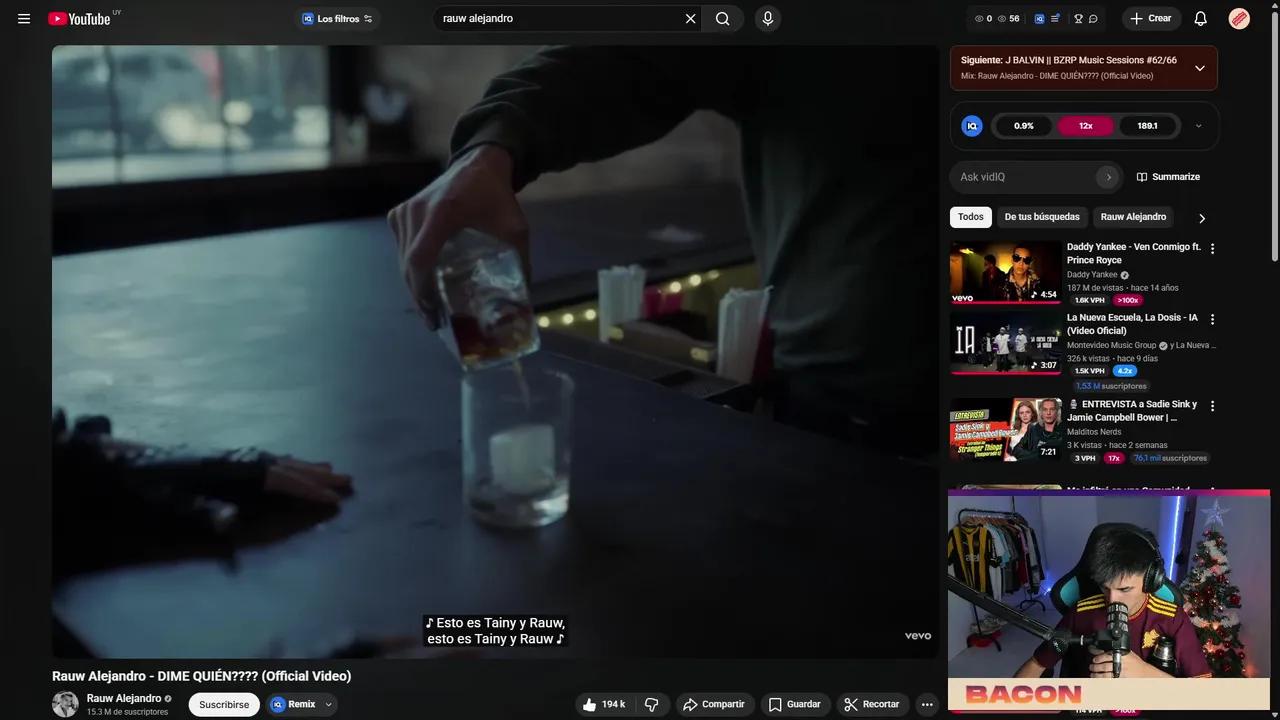This screenshot has height=720, width=1280.
Task: Open ENTREVISTA a Sadie Sink title
Action: (x=1132, y=411)
